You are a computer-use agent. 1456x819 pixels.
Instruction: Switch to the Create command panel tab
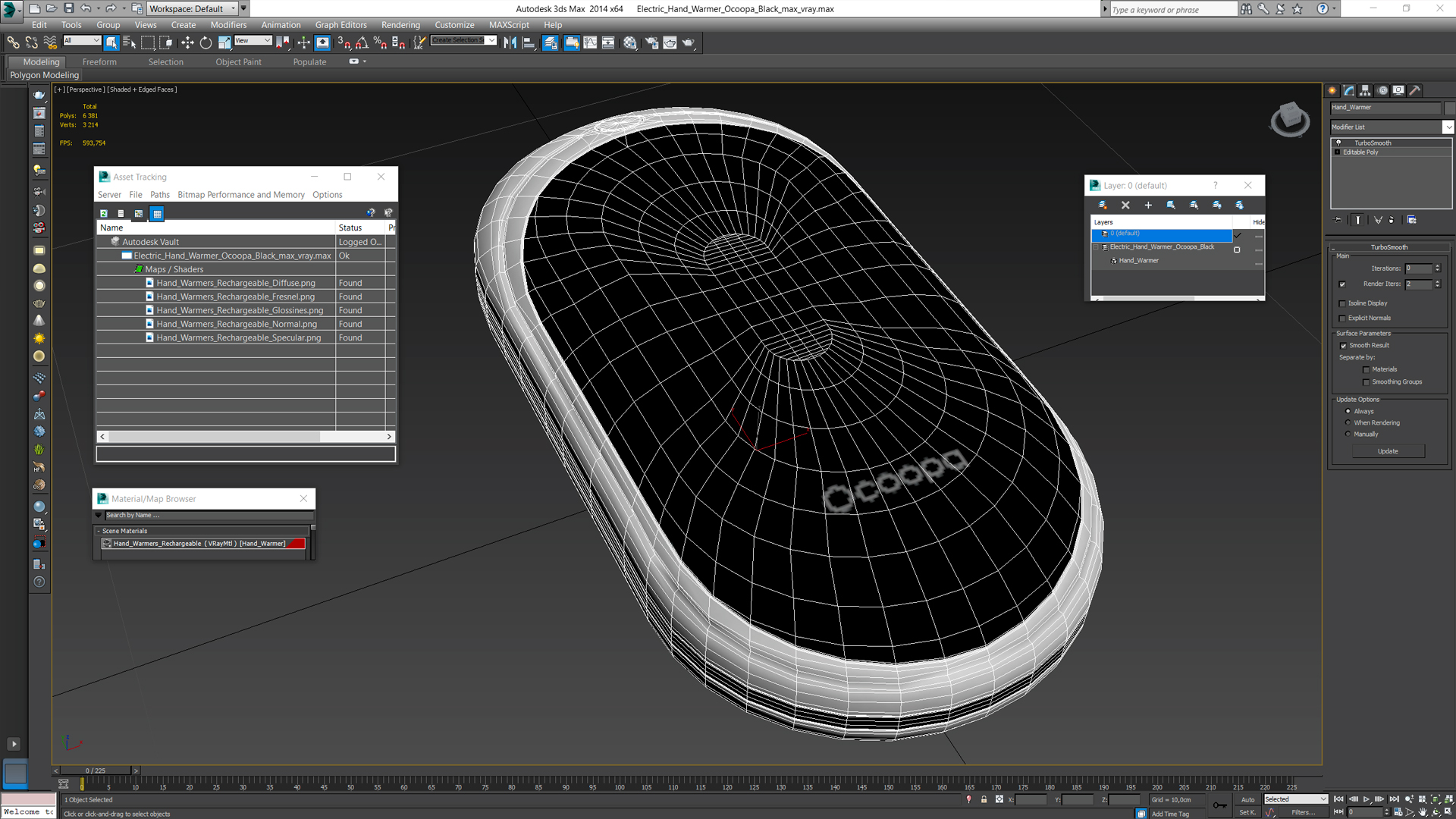(1332, 90)
